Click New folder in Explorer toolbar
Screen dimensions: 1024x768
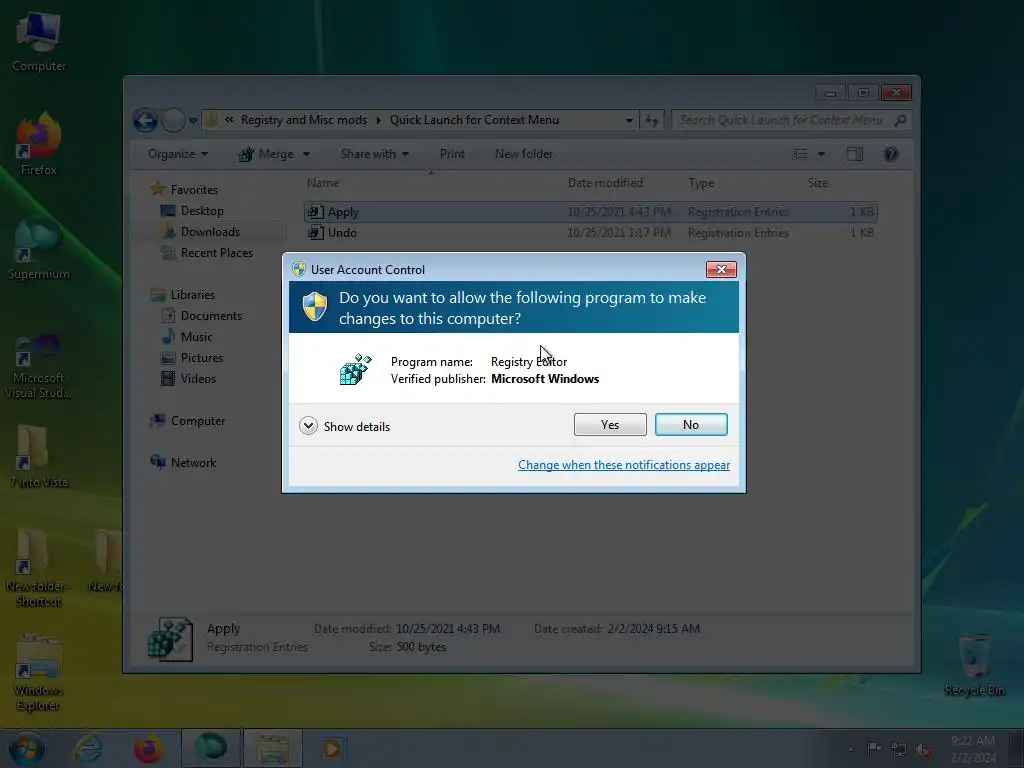(x=524, y=154)
